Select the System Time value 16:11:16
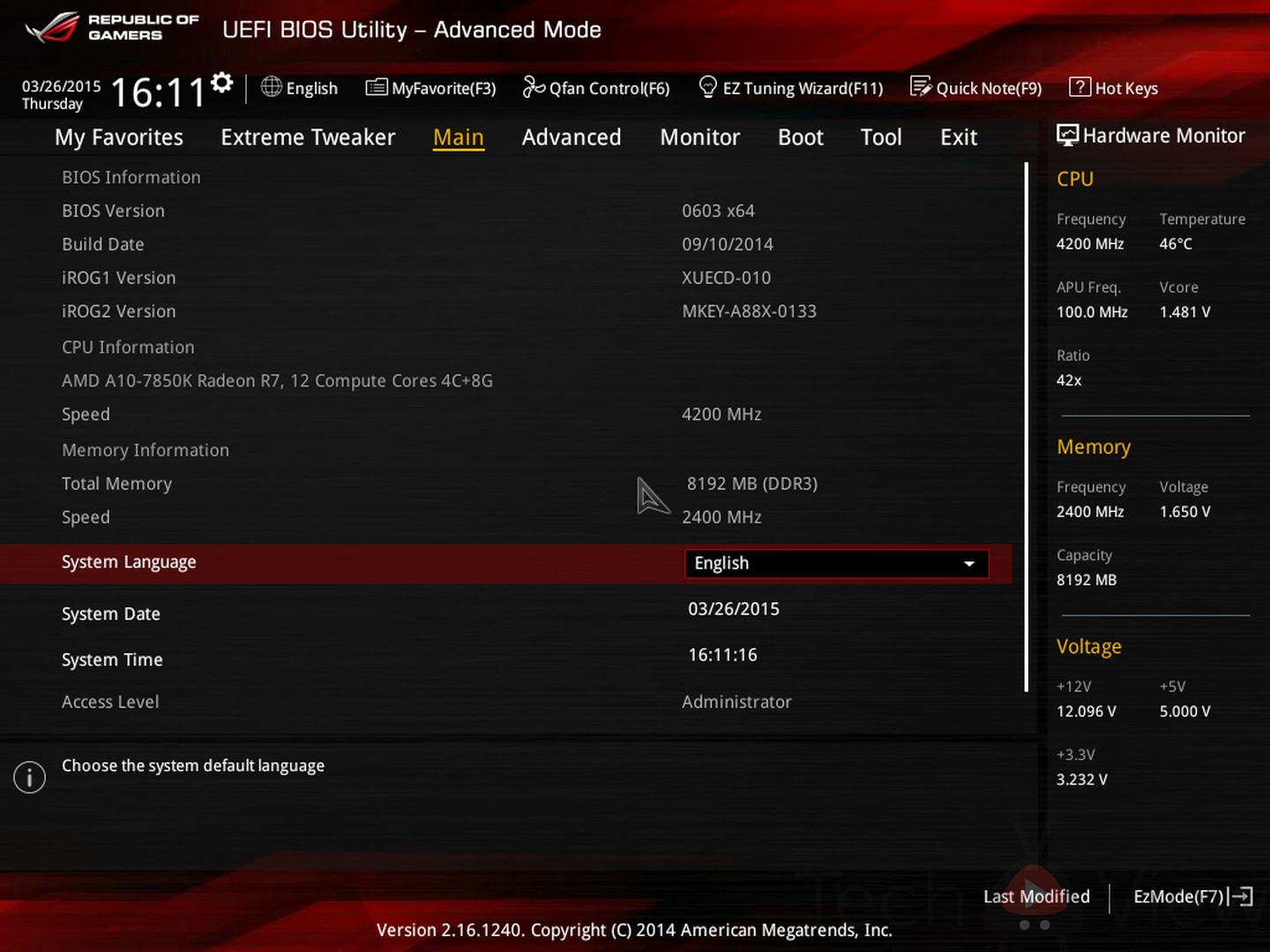The height and width of the screenshot is (952, 1270). click(722, 655)
